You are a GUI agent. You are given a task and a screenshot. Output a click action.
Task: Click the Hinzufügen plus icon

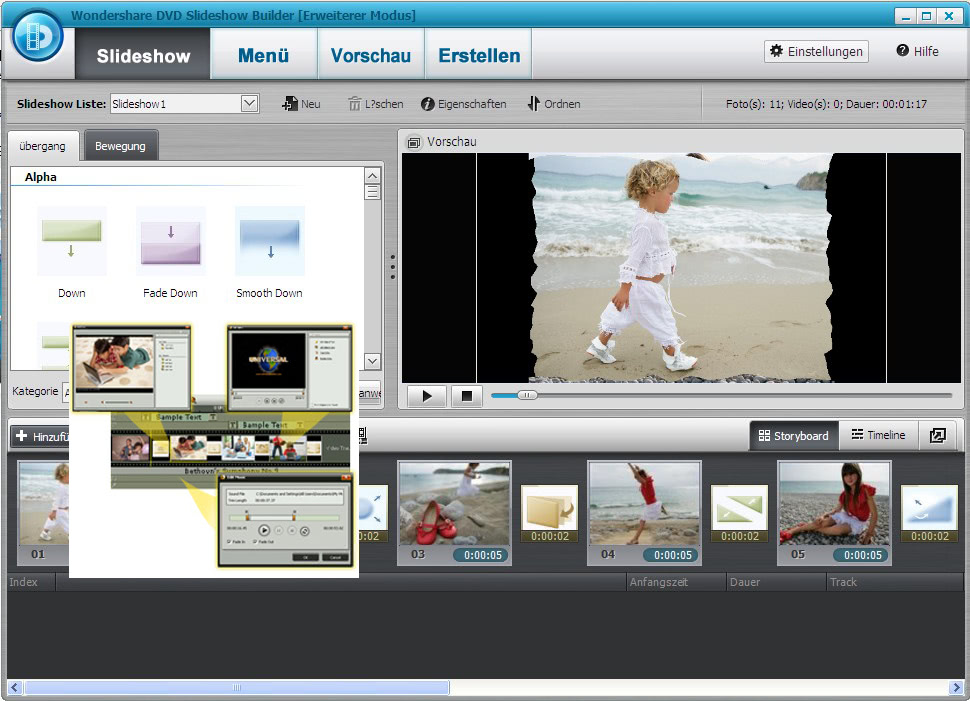(22, 435)
